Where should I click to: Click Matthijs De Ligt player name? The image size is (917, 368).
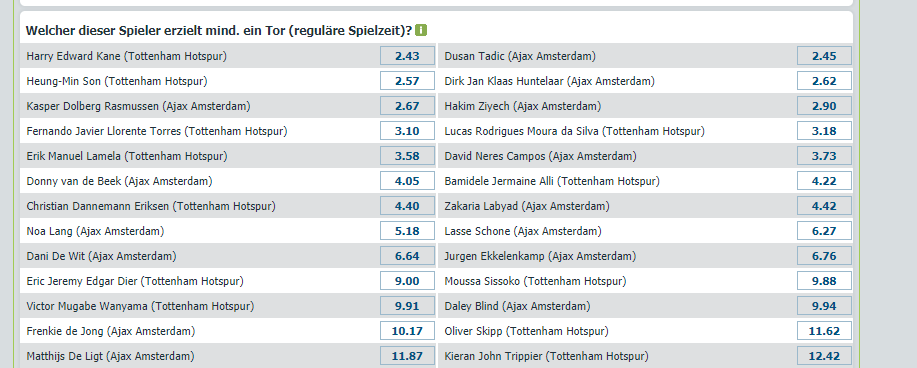click(x=111, y=356)
